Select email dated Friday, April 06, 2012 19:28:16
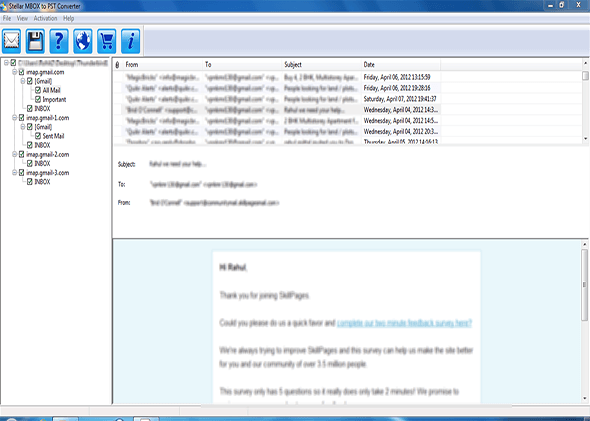The width and height of the screenshot is (590, 421). (x=277, y=88)
